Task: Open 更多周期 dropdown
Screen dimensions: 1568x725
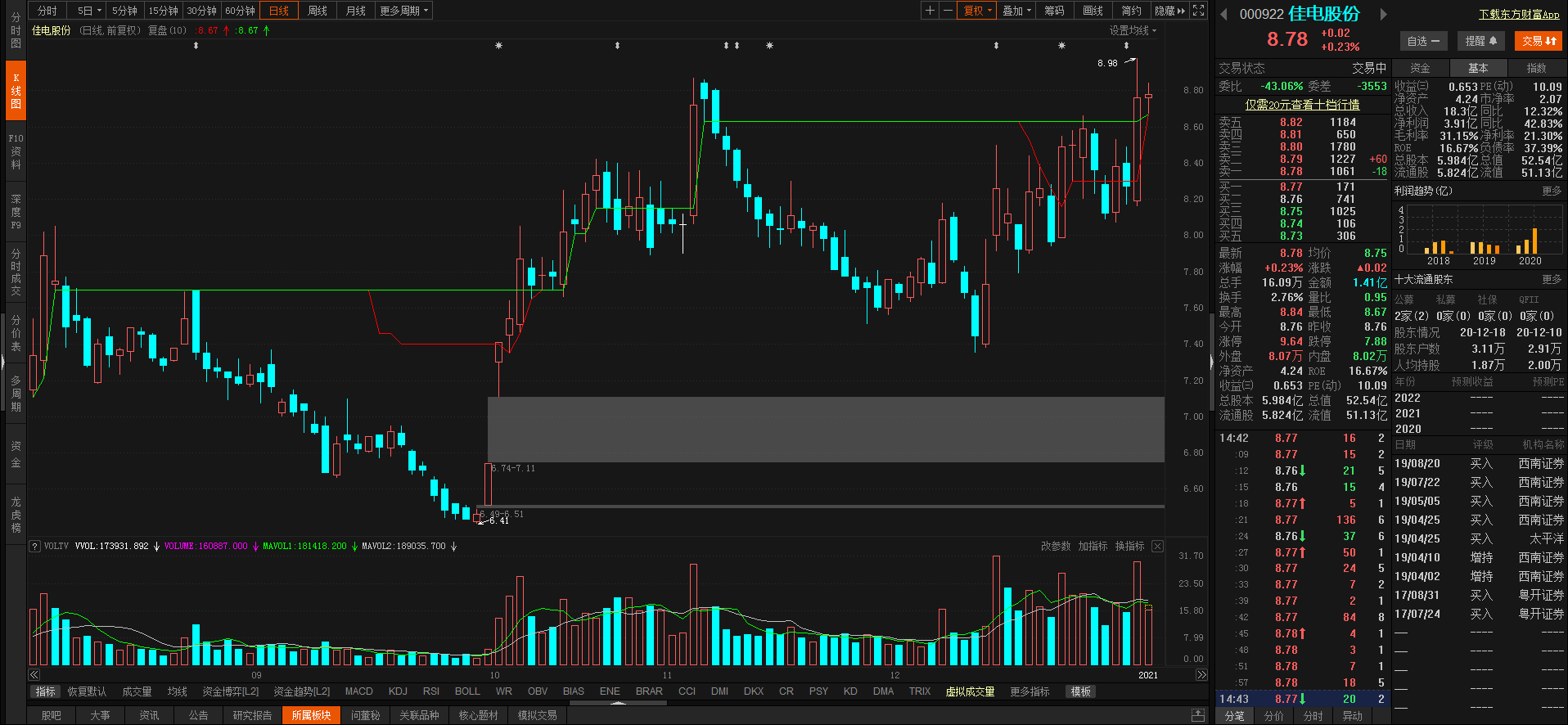Action: [x=403, y=11]
